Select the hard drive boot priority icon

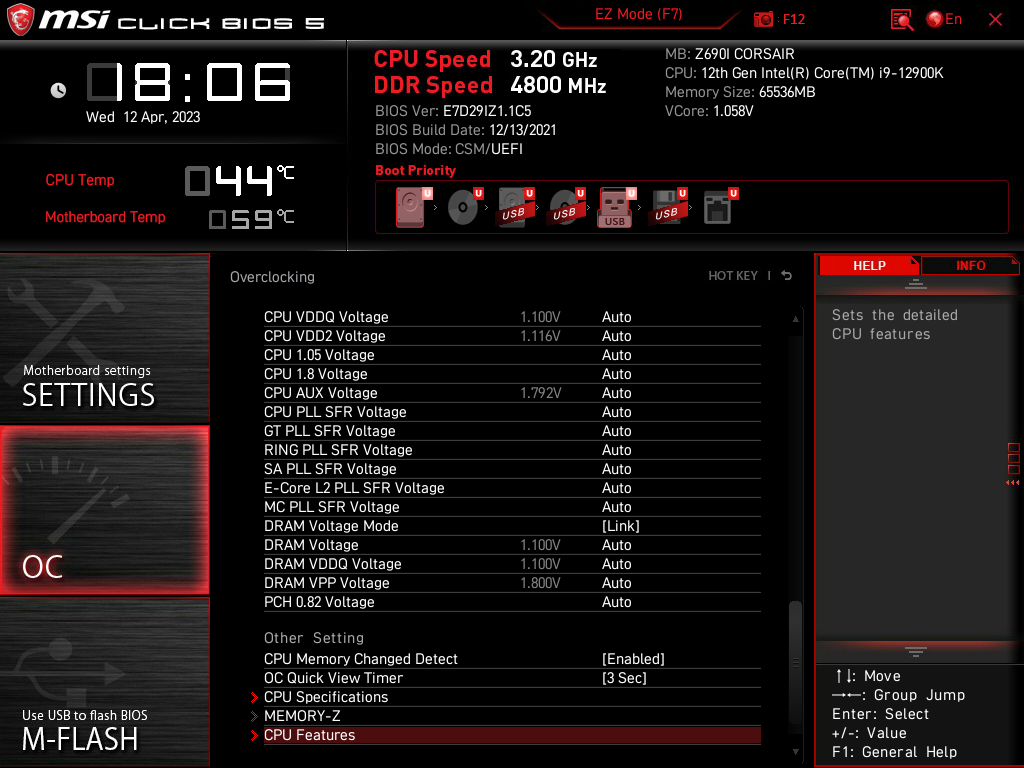[x=410, y=206]
